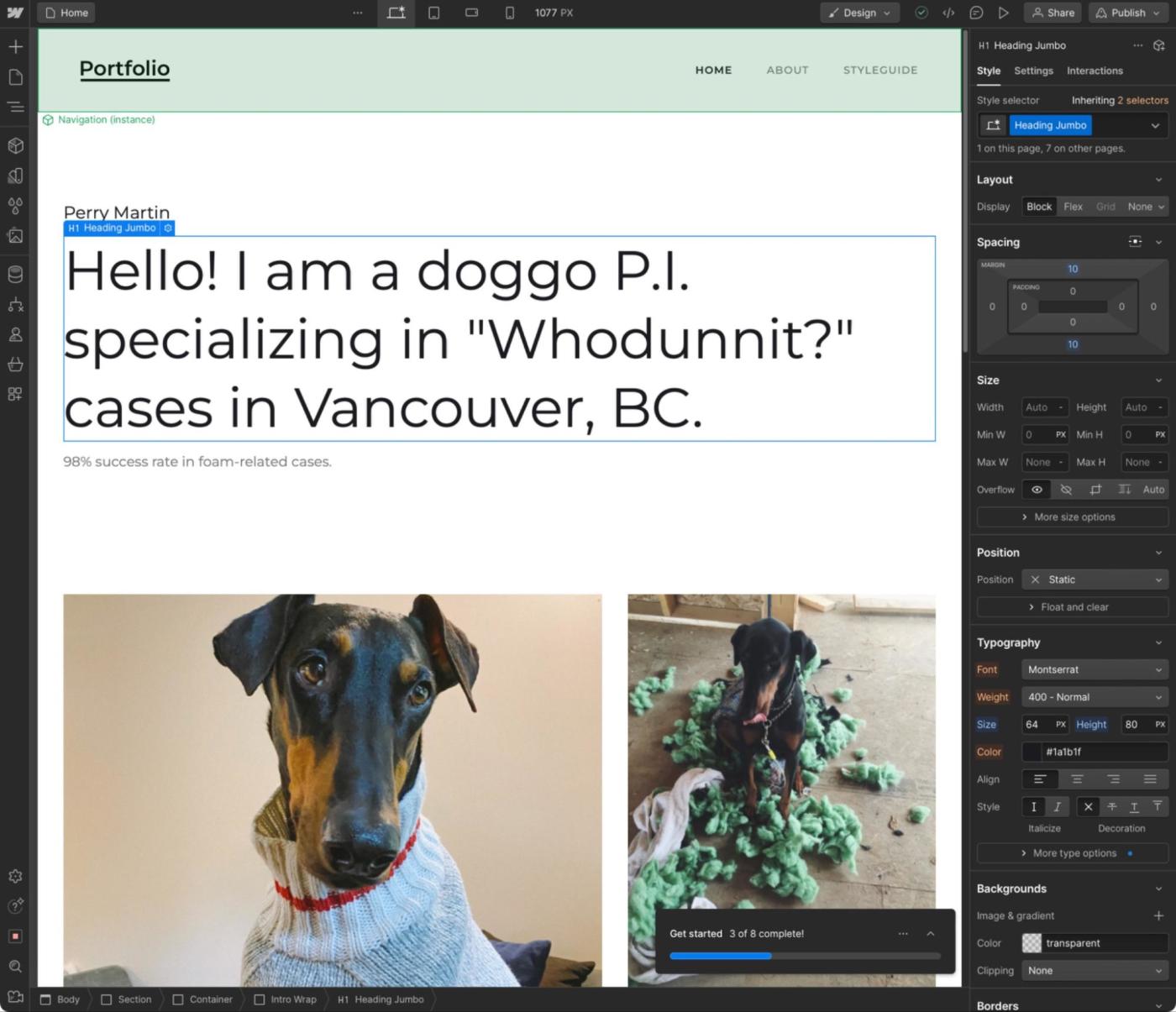The image size is (1176, 1012).
Task: Switch to the Interactions tab
Action: coord(1095,71)
